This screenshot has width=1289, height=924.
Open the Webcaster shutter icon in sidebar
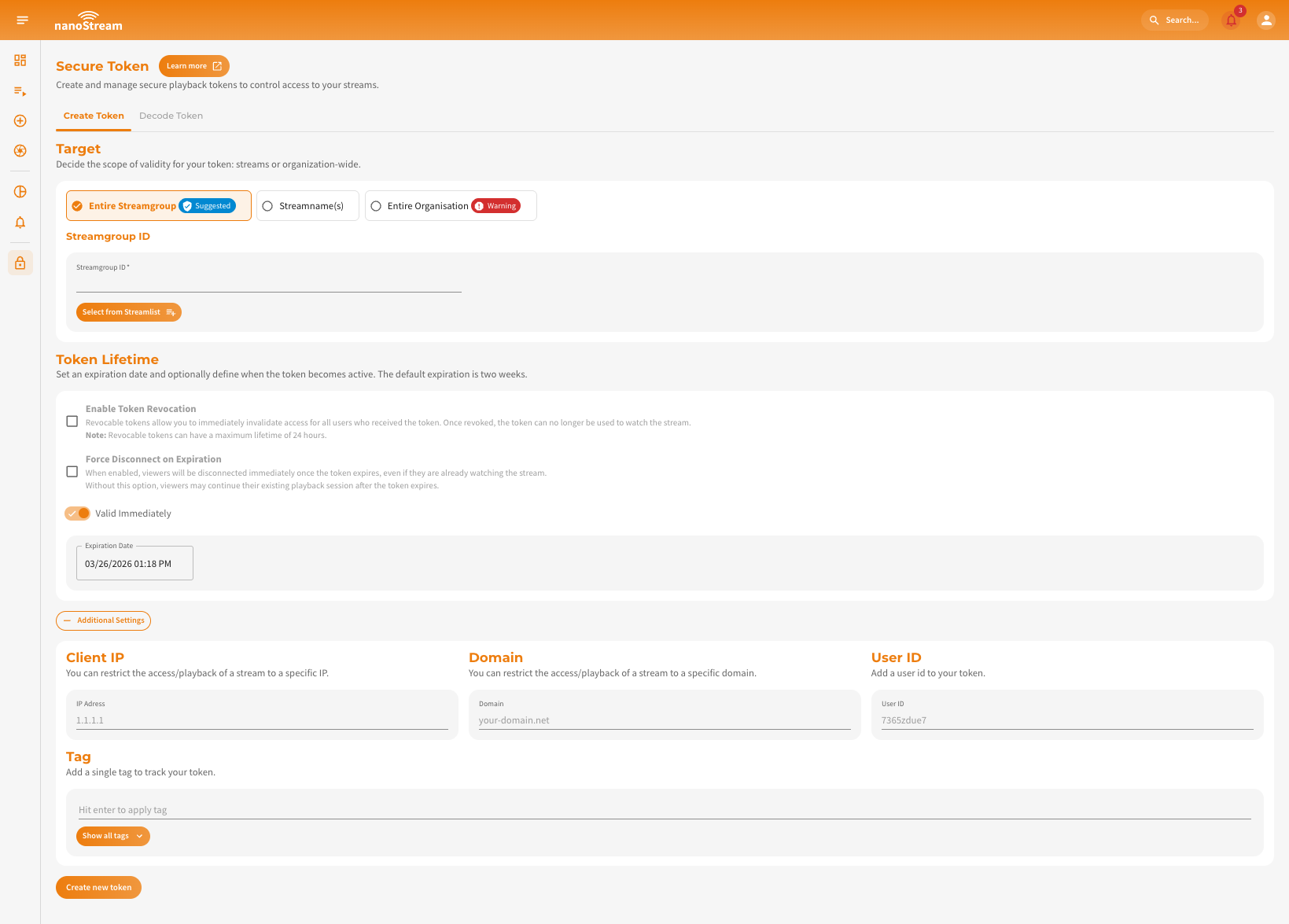click(20, 150)
